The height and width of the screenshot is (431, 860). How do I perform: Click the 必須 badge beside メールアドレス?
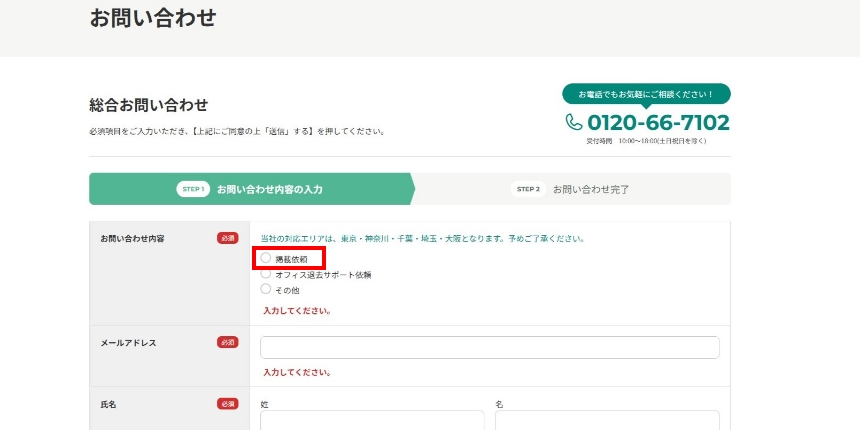point(228,342)
